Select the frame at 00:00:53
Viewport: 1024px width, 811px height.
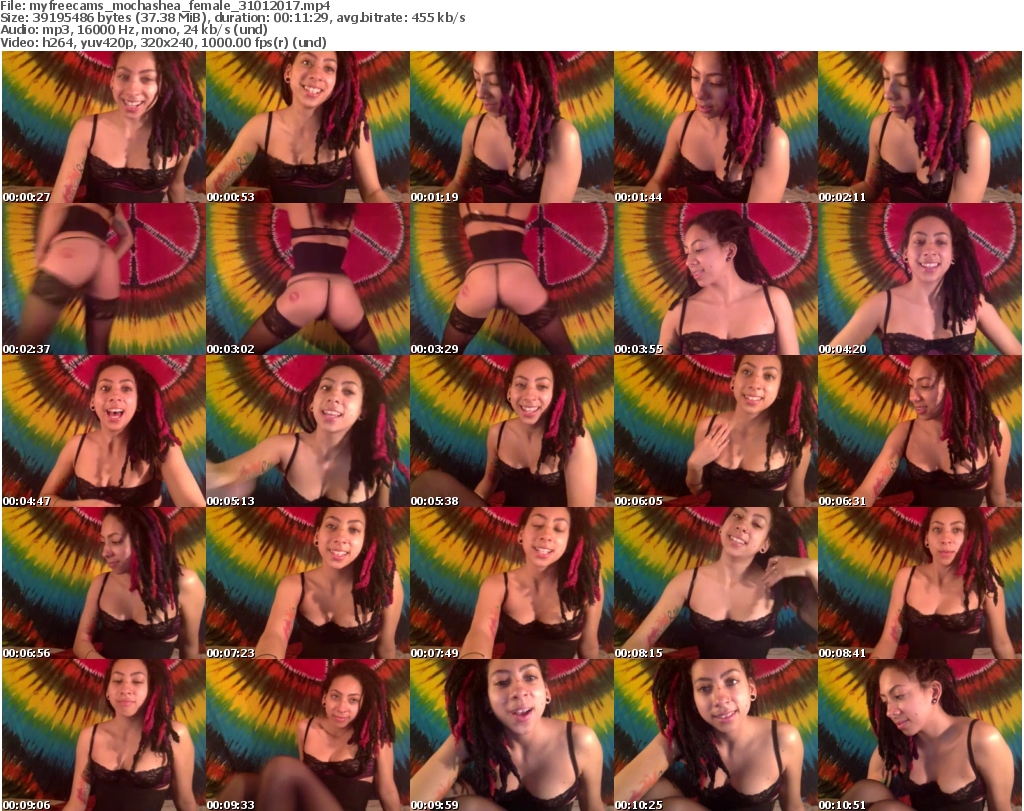(308, 127)
